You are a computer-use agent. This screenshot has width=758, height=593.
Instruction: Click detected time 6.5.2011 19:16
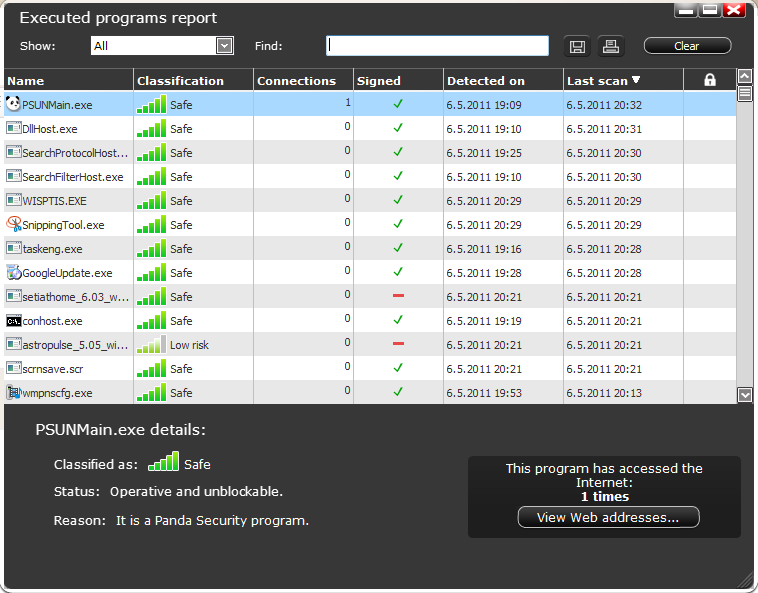click(484, 249)
